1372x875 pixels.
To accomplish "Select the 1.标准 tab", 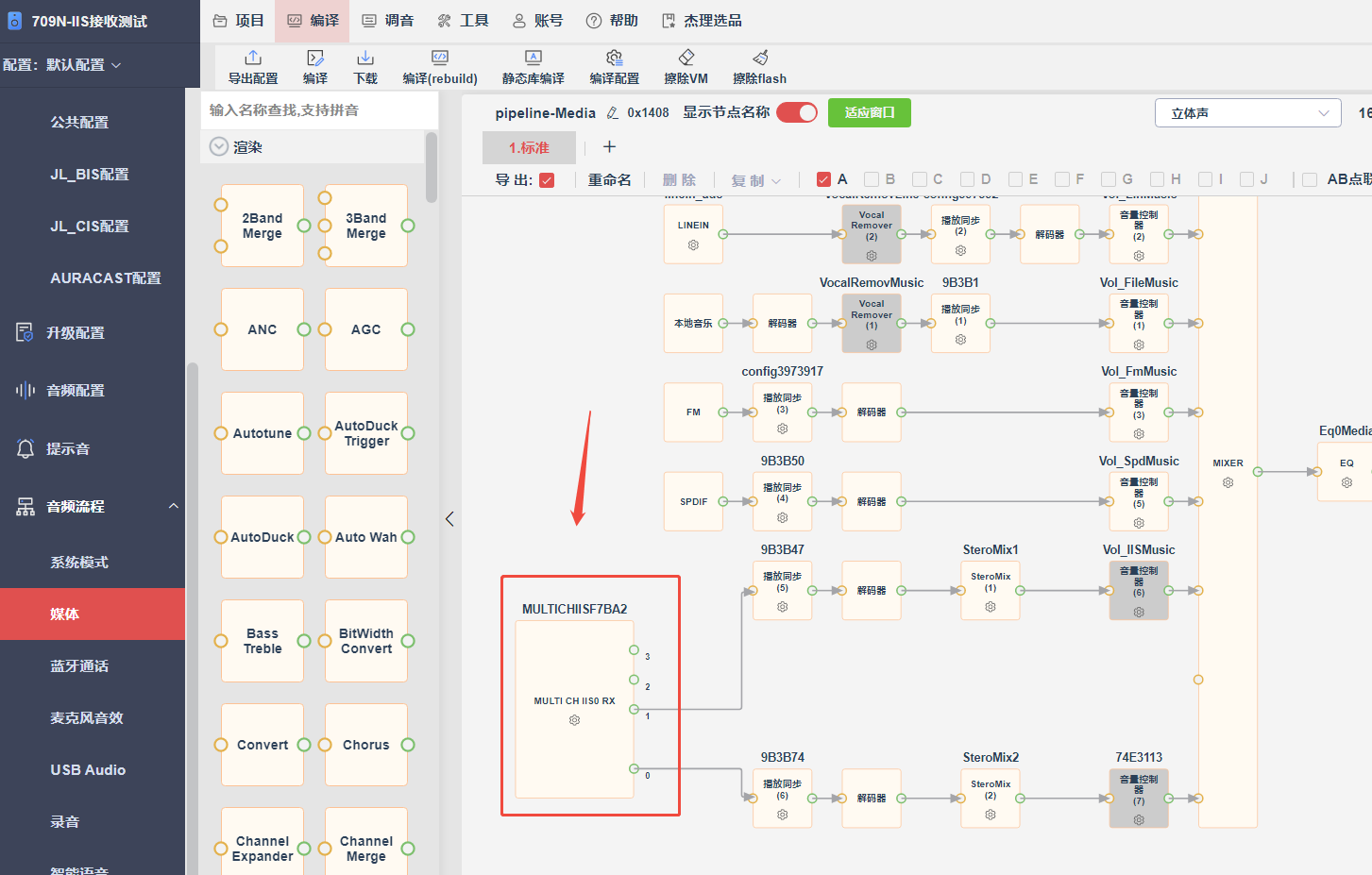I will point(529,147).
